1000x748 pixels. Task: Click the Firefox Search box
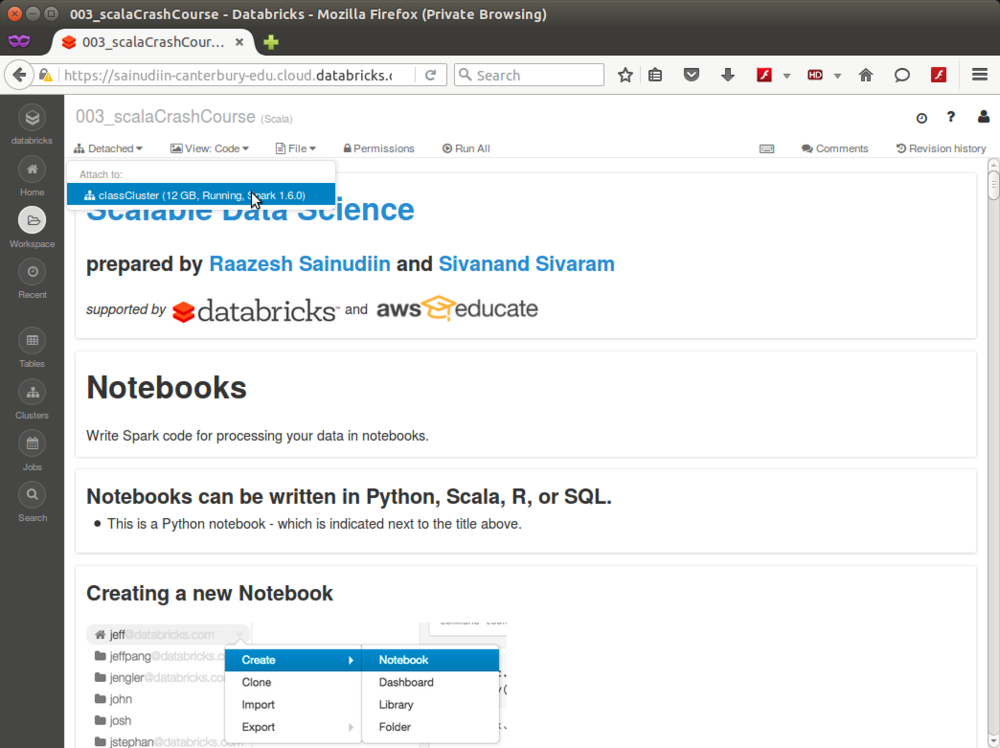click(529, 75)
